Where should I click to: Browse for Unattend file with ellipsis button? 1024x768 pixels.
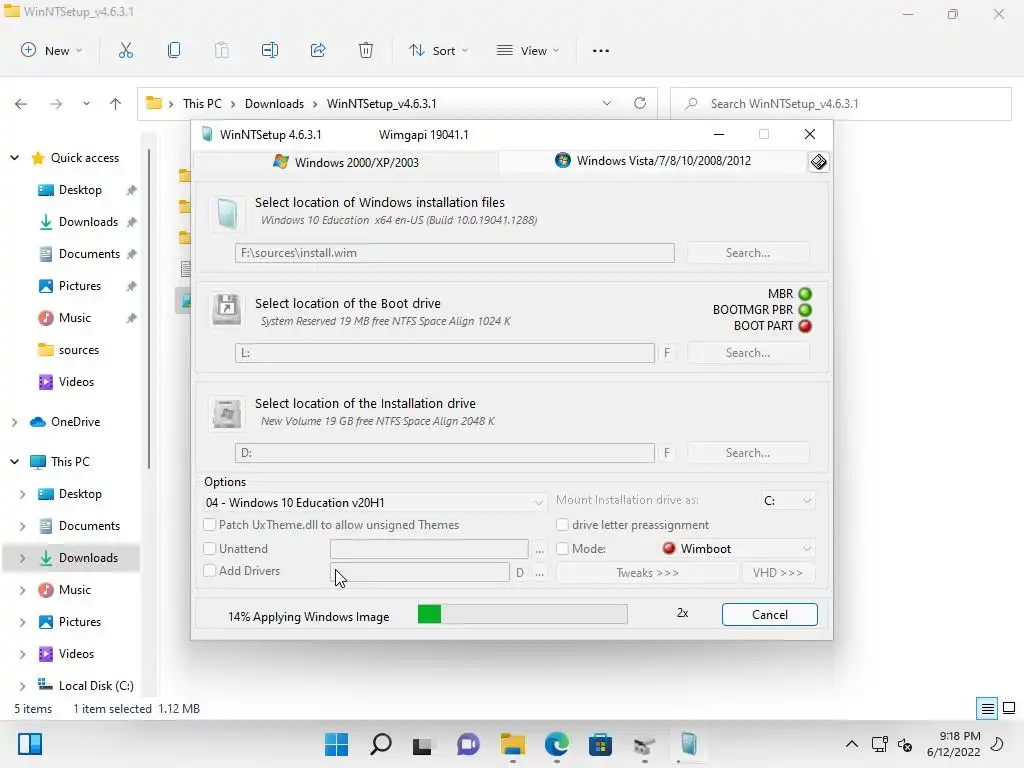tap(539, 550)
